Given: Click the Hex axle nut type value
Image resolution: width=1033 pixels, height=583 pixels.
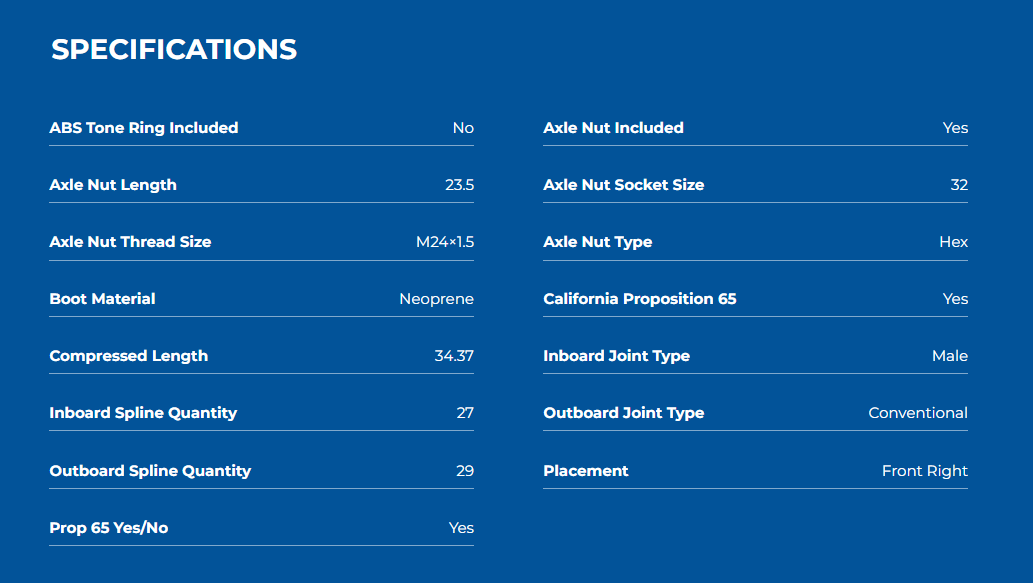Looking at the screenshot, I should [953, 242].
